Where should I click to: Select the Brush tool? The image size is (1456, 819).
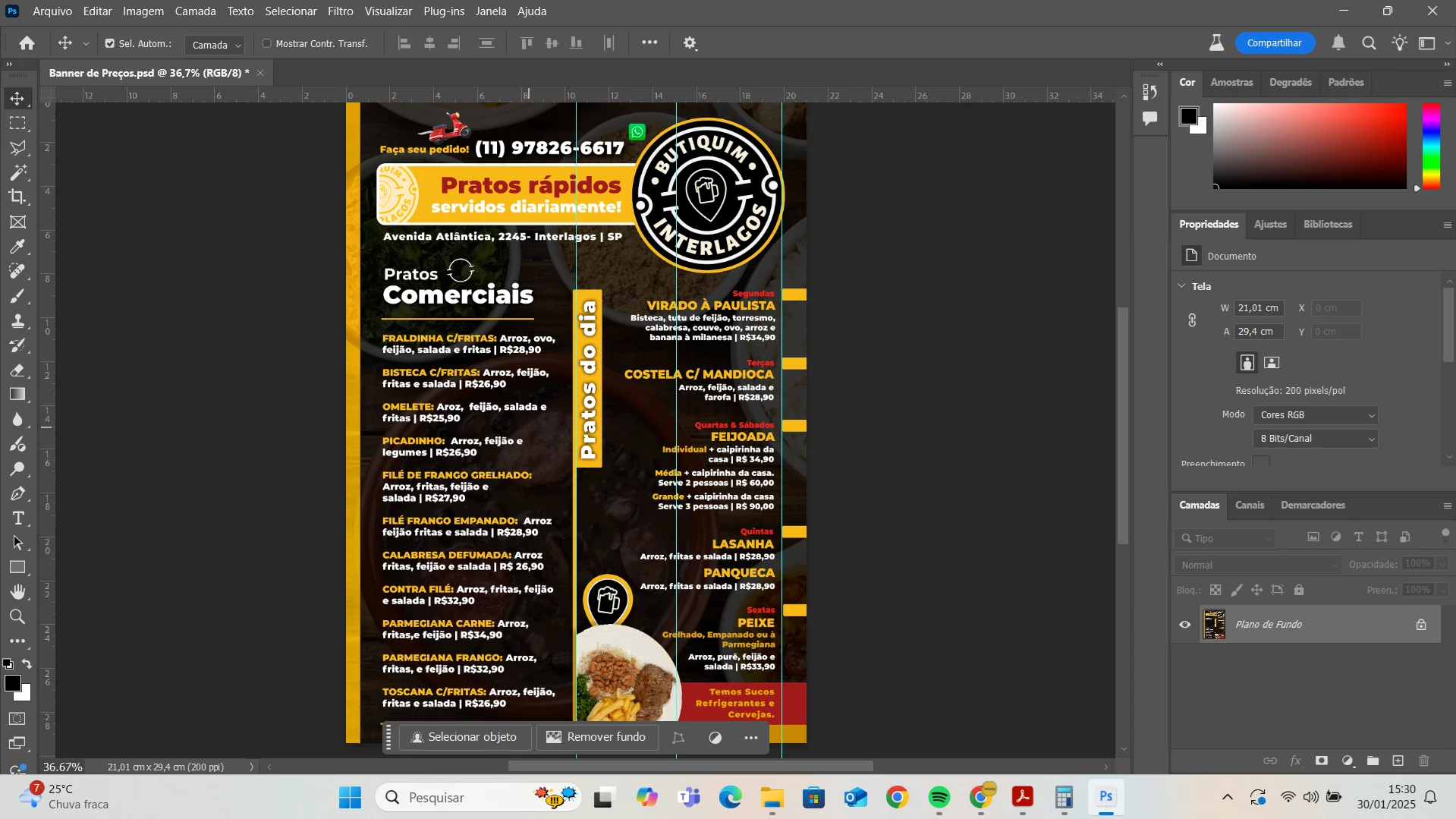pyautogui.click(x=17, y=296)
